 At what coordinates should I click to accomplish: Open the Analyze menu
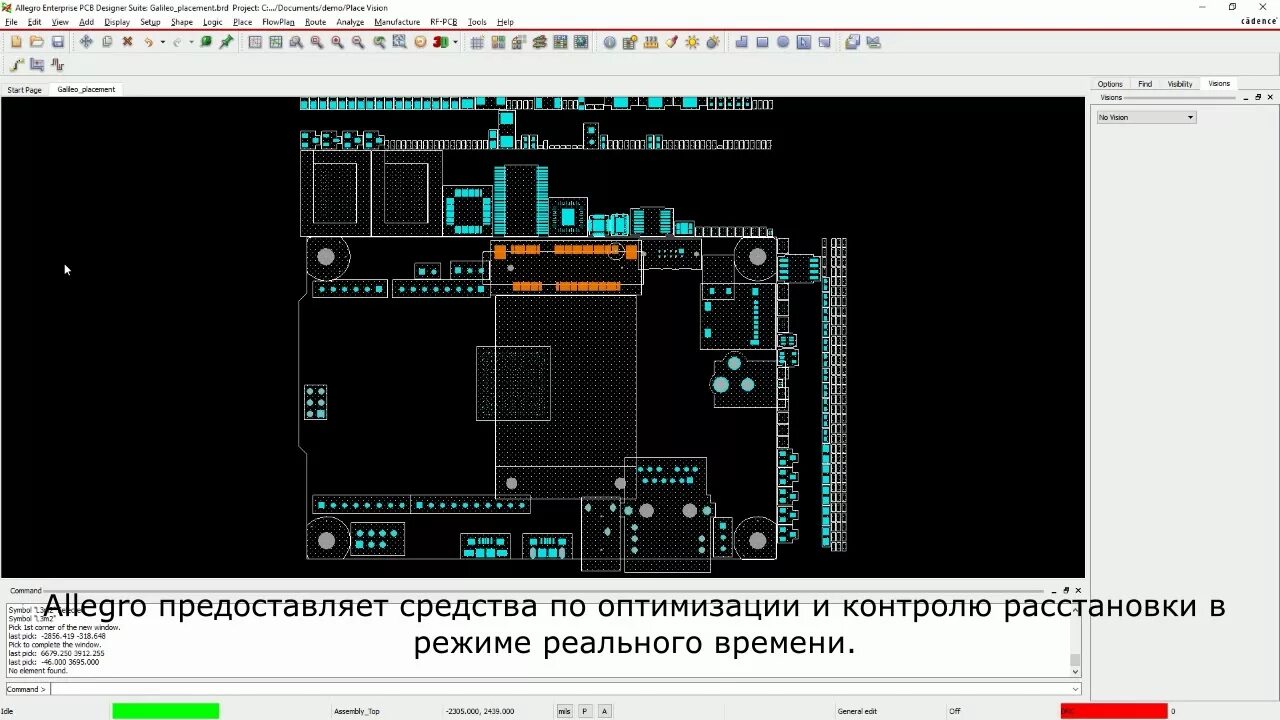350,22
